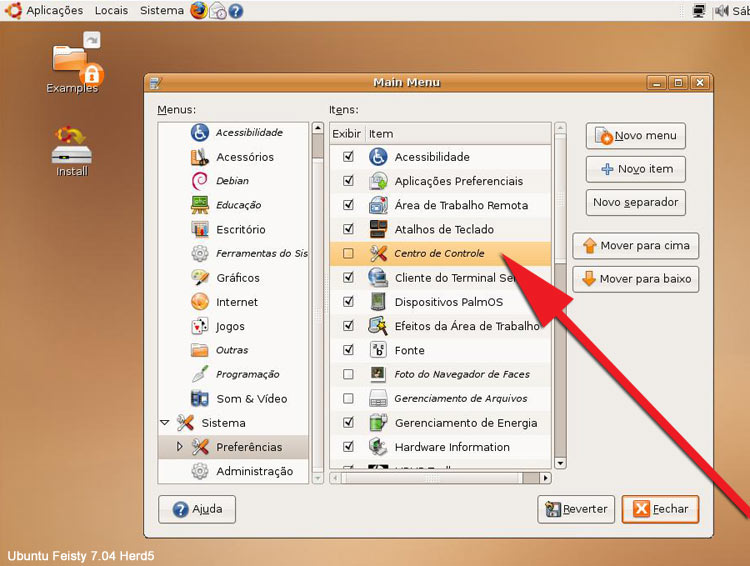Image resolution: width=750 pixels, height=566 pixels.
Task: Open Ajuda help button
Action: pos(197,509)
